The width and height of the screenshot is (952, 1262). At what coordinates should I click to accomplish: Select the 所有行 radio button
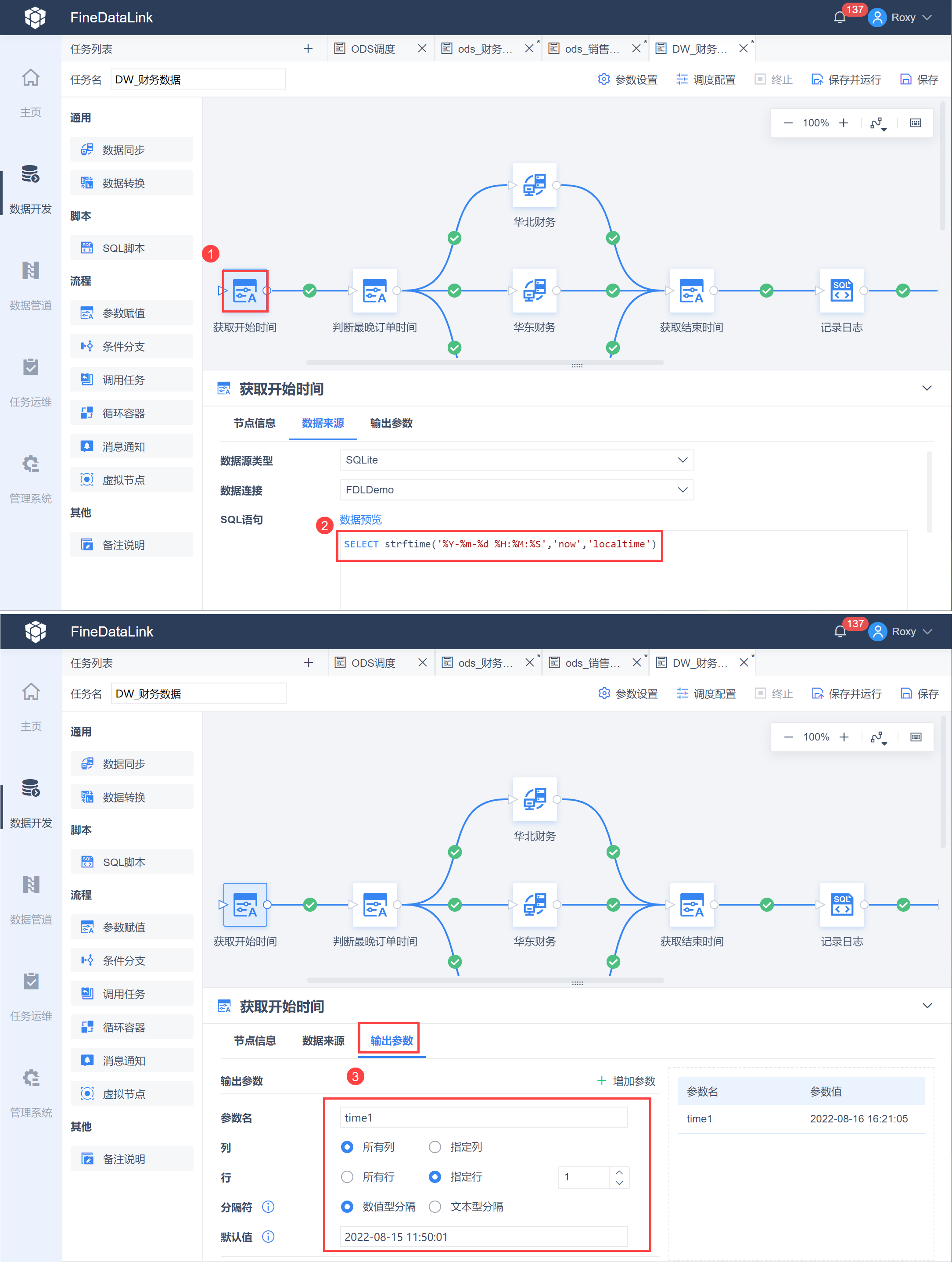(x=347, y=1176)
